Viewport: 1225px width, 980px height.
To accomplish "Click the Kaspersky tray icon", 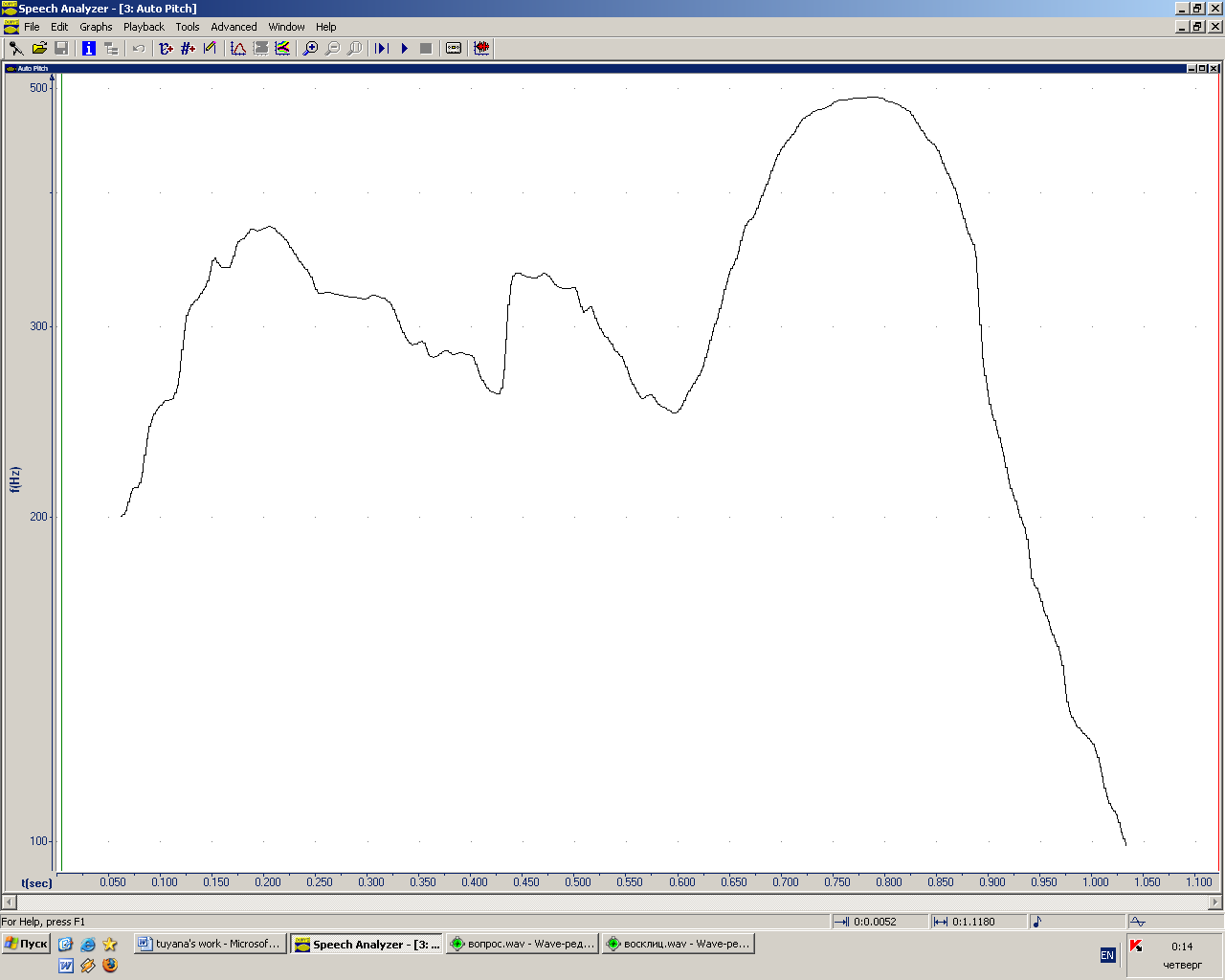I will pyautogui.click(x=1136, y=946).
